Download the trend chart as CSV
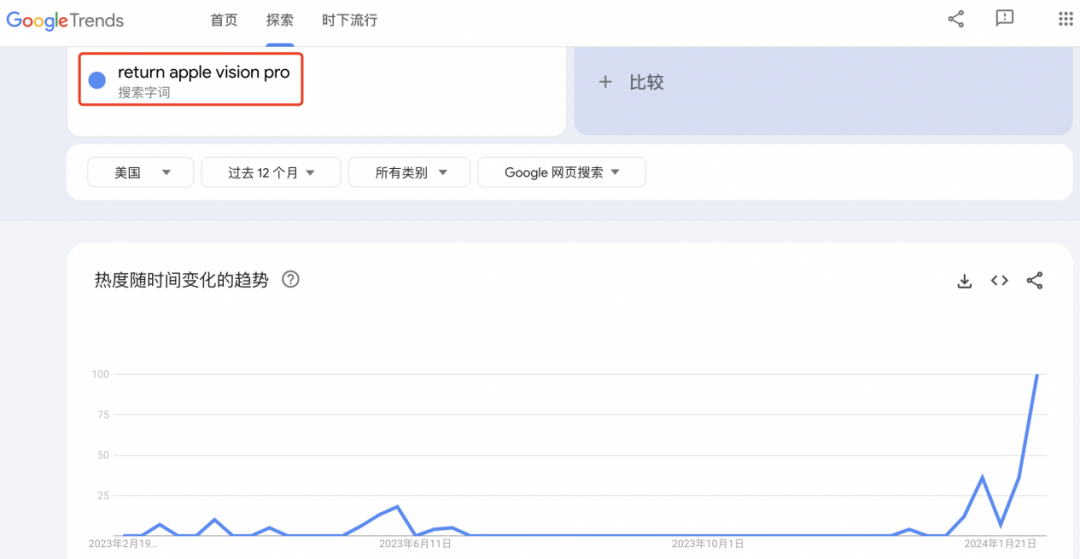Image resolution: width=1080 pixels, height=559 pixels. tap(965, 280)
